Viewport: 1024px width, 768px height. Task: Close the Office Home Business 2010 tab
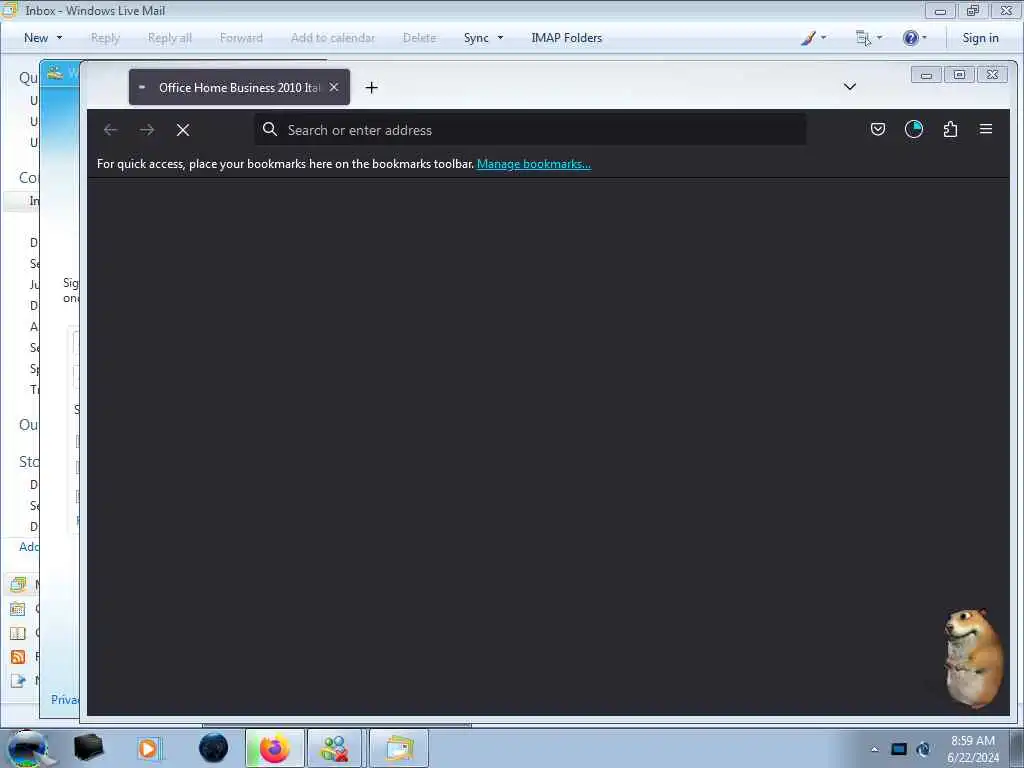click(334, 87)
